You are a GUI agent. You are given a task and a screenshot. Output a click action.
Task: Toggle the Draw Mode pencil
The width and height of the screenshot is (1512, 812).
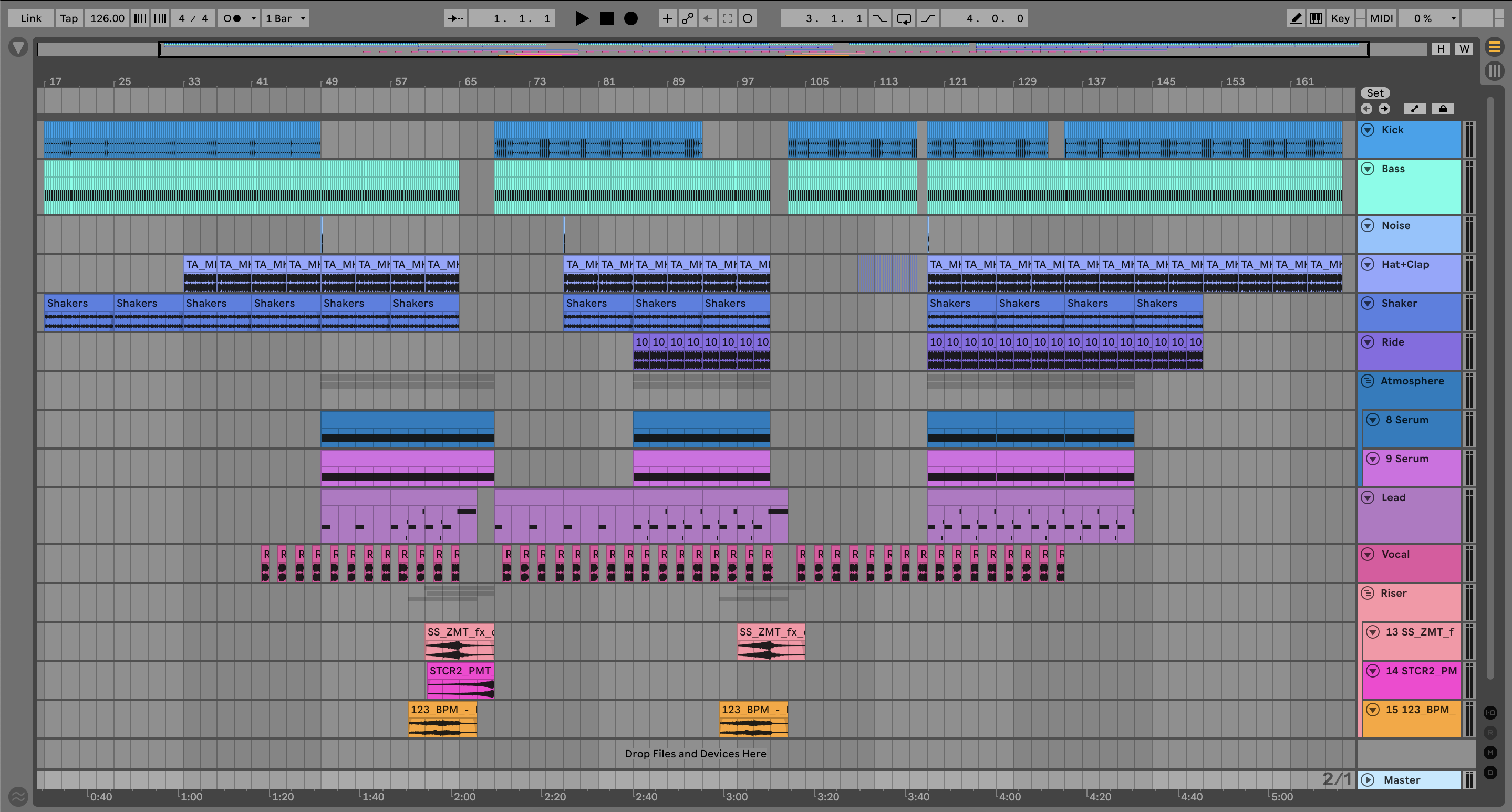1296,18
